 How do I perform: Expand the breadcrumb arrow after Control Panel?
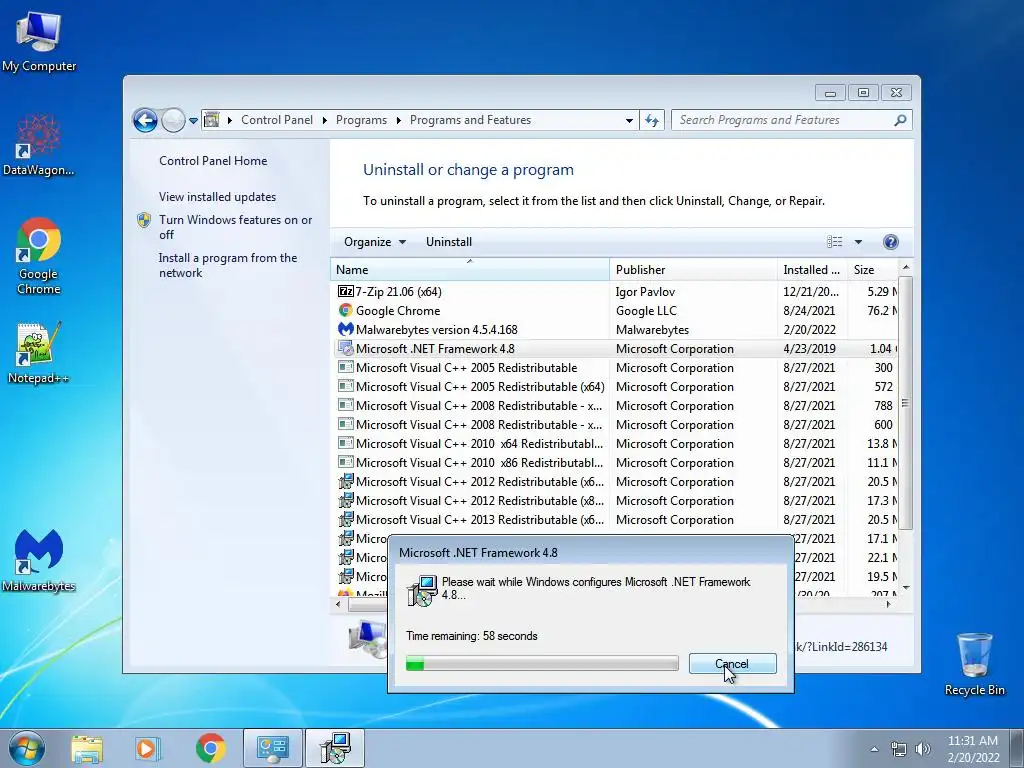(x=325, y=120)
